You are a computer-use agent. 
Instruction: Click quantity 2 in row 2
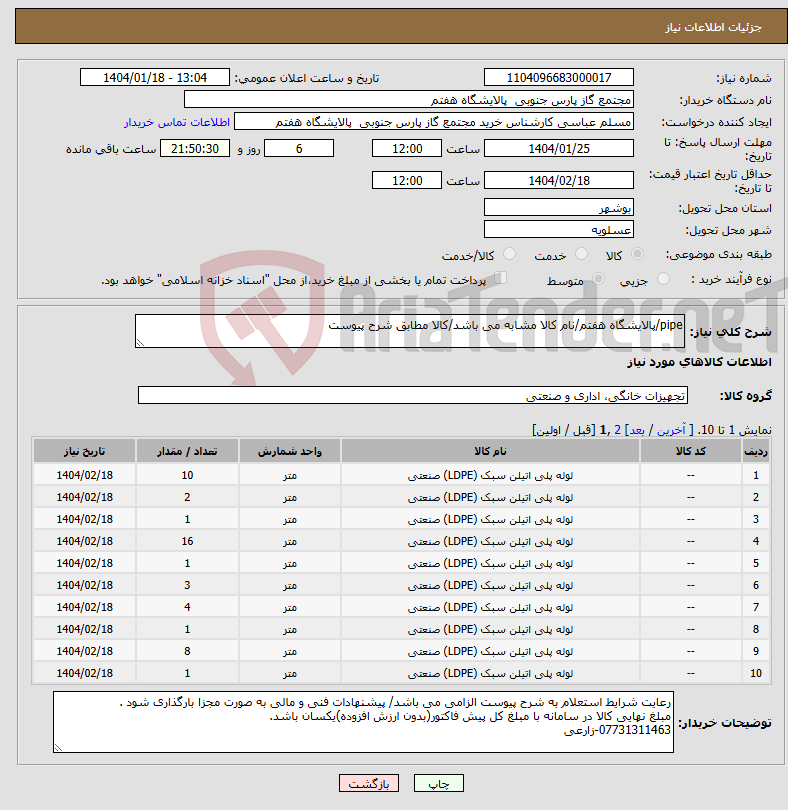point(187,497)
